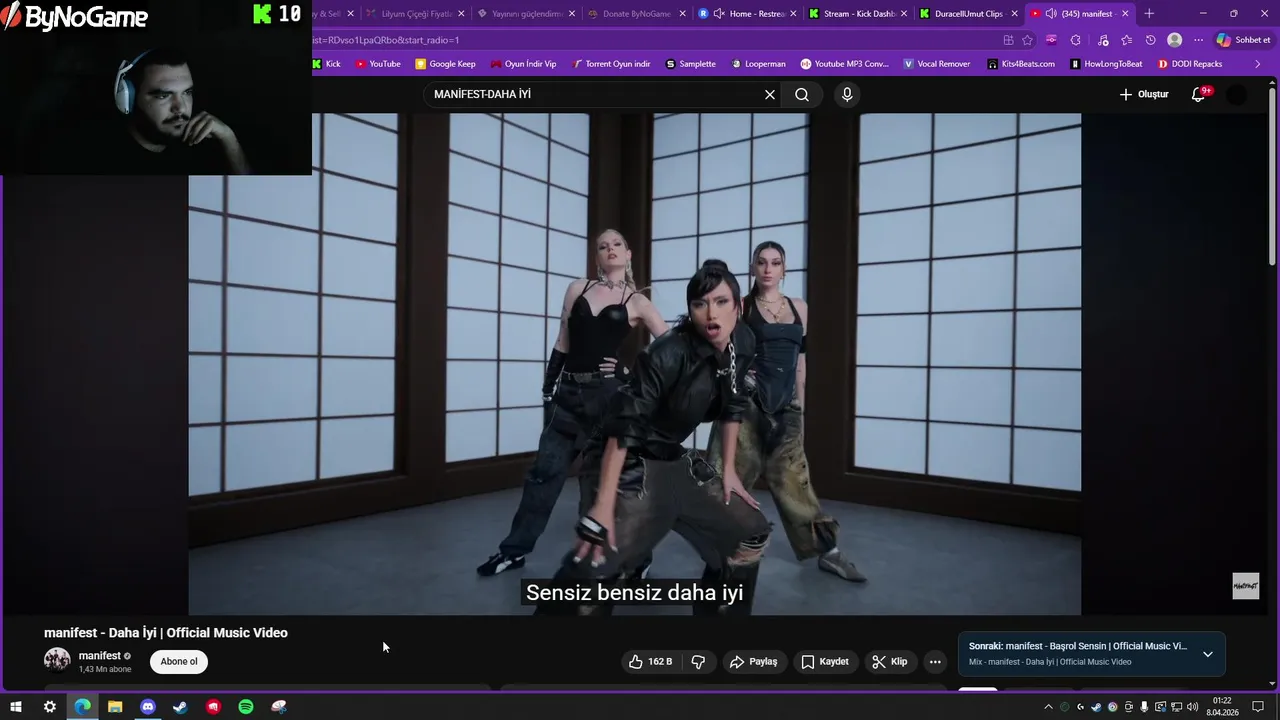1280x720 pixels.
Task: Open a new browser tab
Action: (1149, 14)
